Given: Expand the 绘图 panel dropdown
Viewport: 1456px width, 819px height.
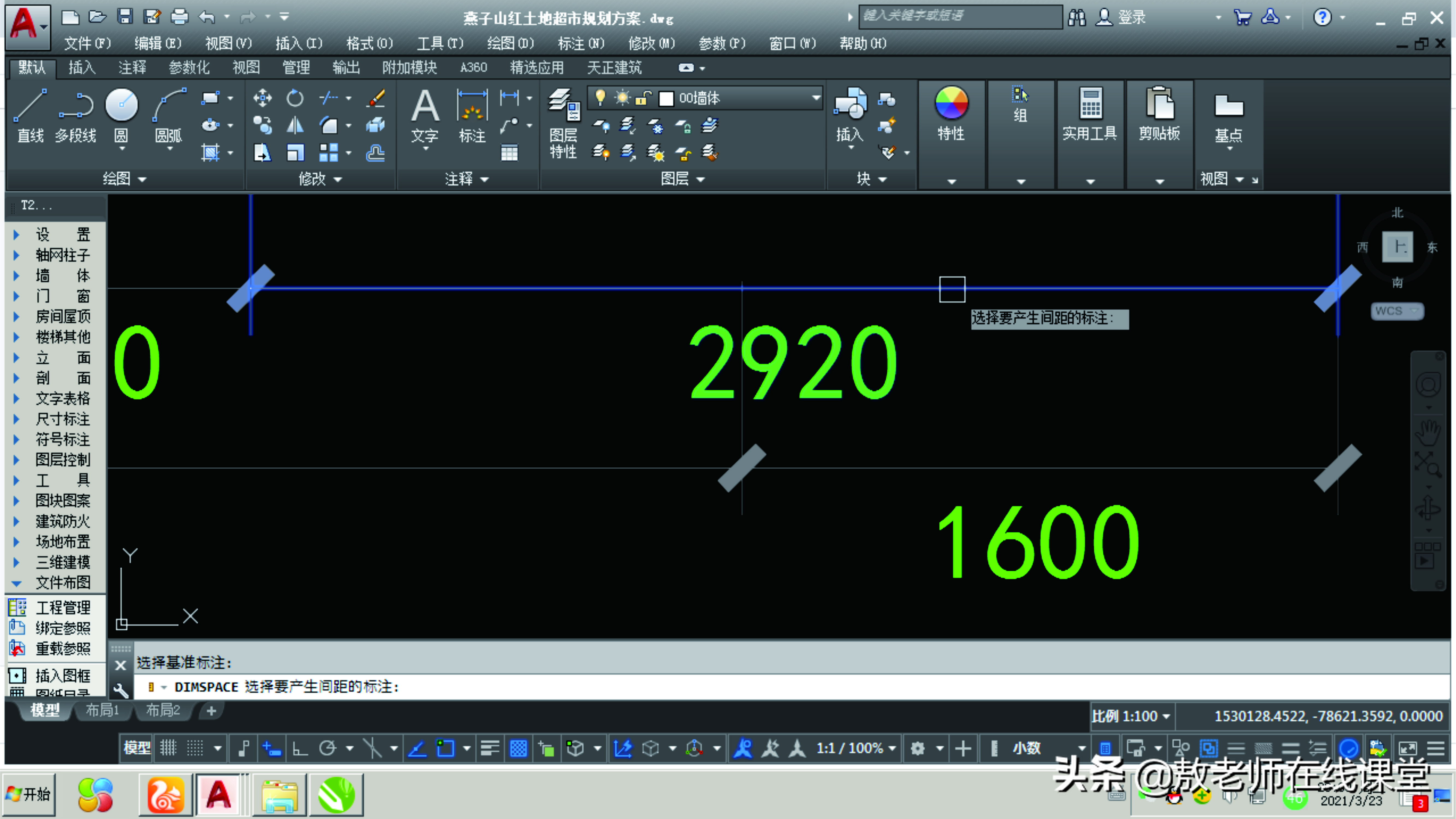Looking at the screenshot, I should pos(124,179).
